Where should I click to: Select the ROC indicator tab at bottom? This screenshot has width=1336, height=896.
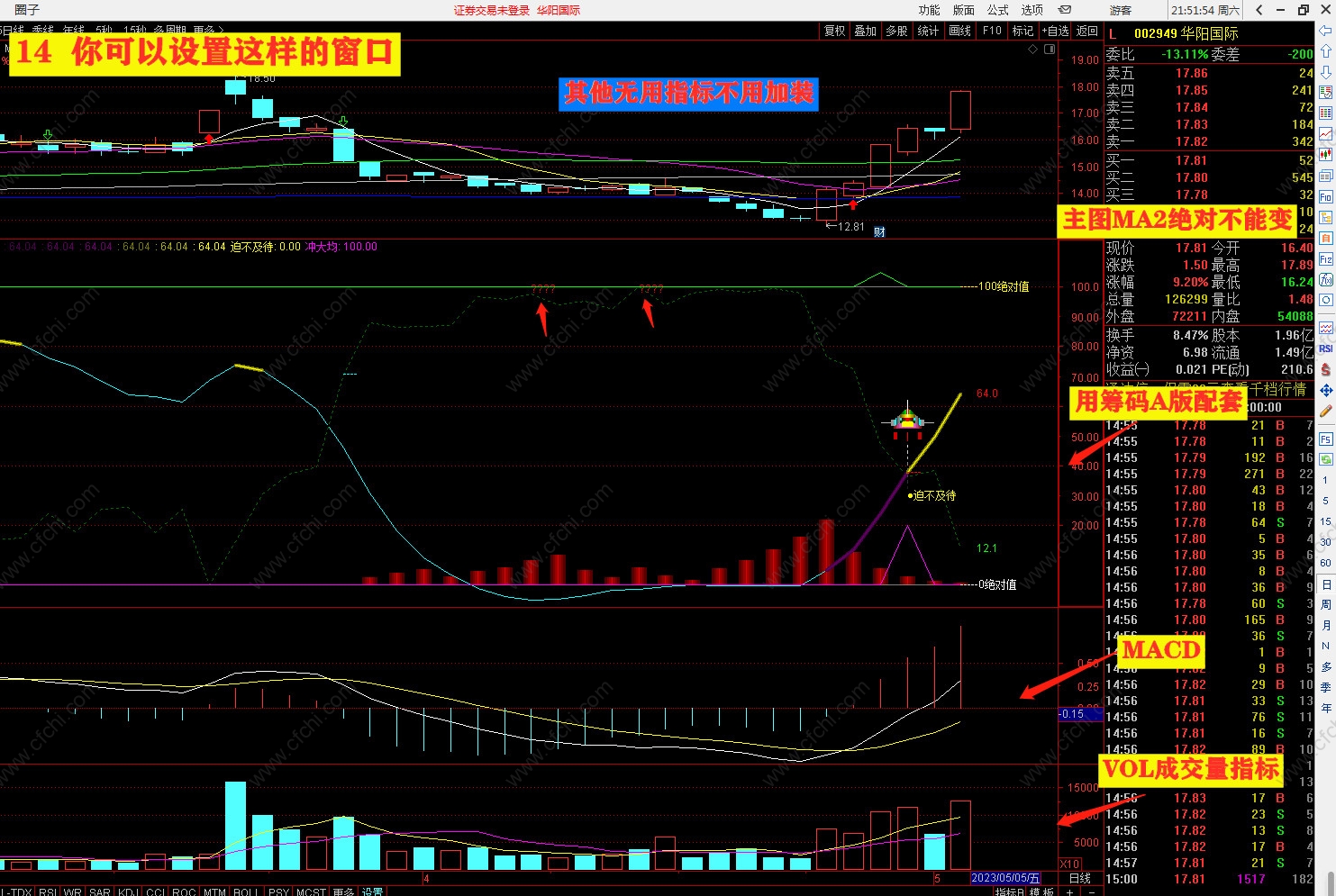click(x=184, y=891)
